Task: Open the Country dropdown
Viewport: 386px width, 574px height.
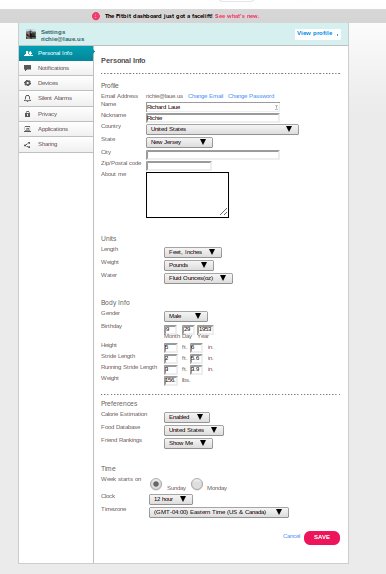Action: (222, 129)
